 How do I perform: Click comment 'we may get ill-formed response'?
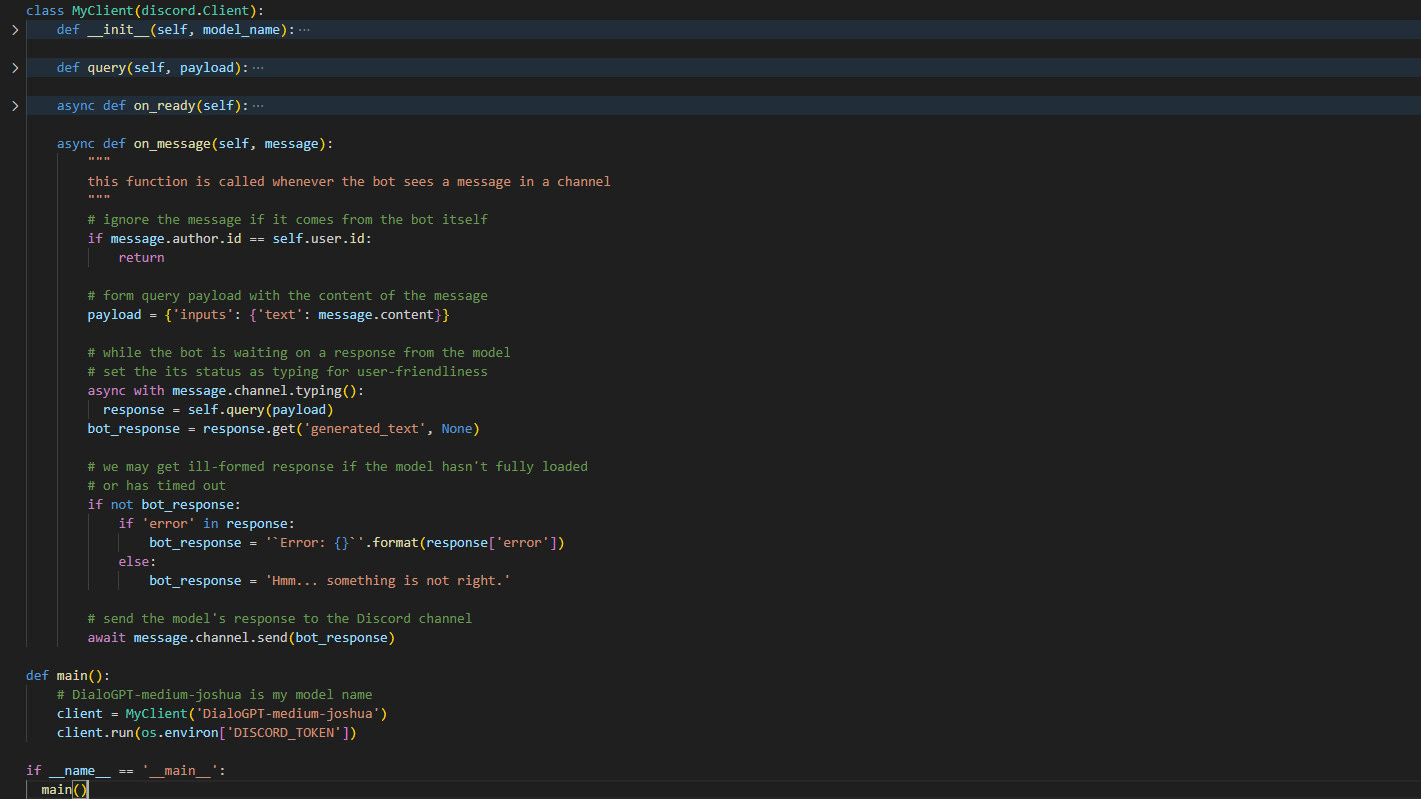coord(338,467)
